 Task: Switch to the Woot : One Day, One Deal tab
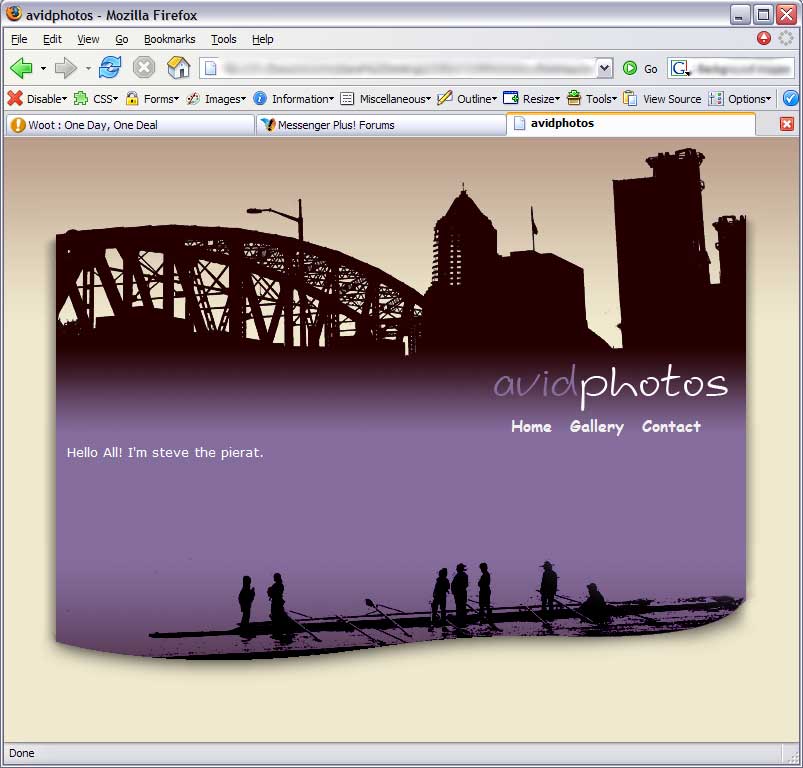click(128, 125)
